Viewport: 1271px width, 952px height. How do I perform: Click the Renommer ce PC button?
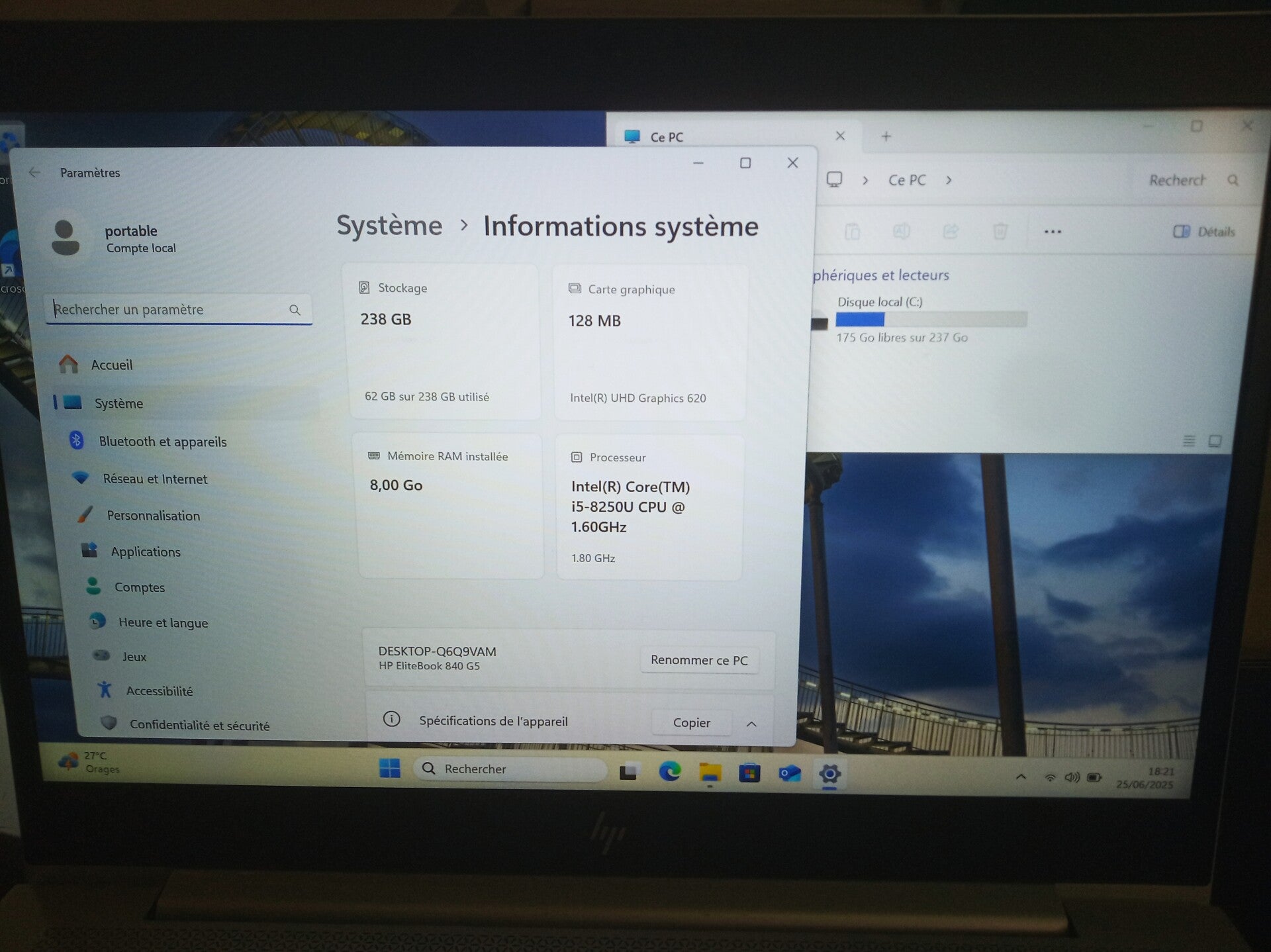(699, 660)
